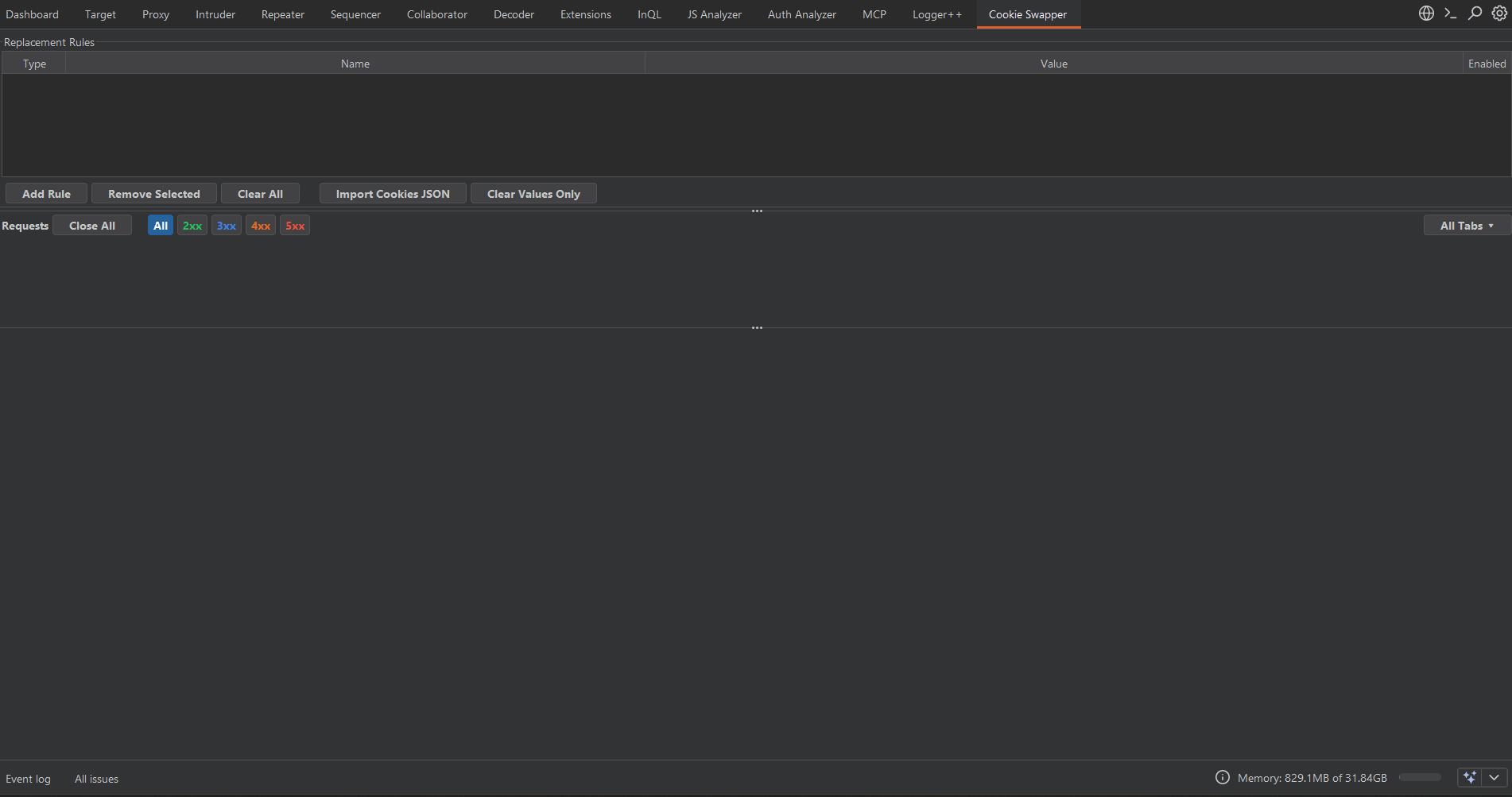Toggle the 4xx status filter

(261, 226)
